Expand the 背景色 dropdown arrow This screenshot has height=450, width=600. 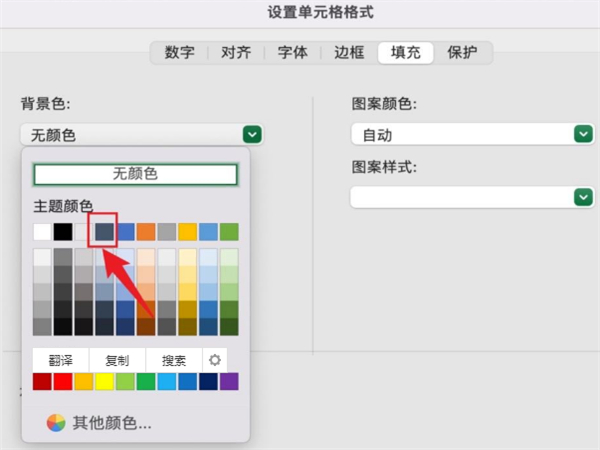[x=252, y=134]
